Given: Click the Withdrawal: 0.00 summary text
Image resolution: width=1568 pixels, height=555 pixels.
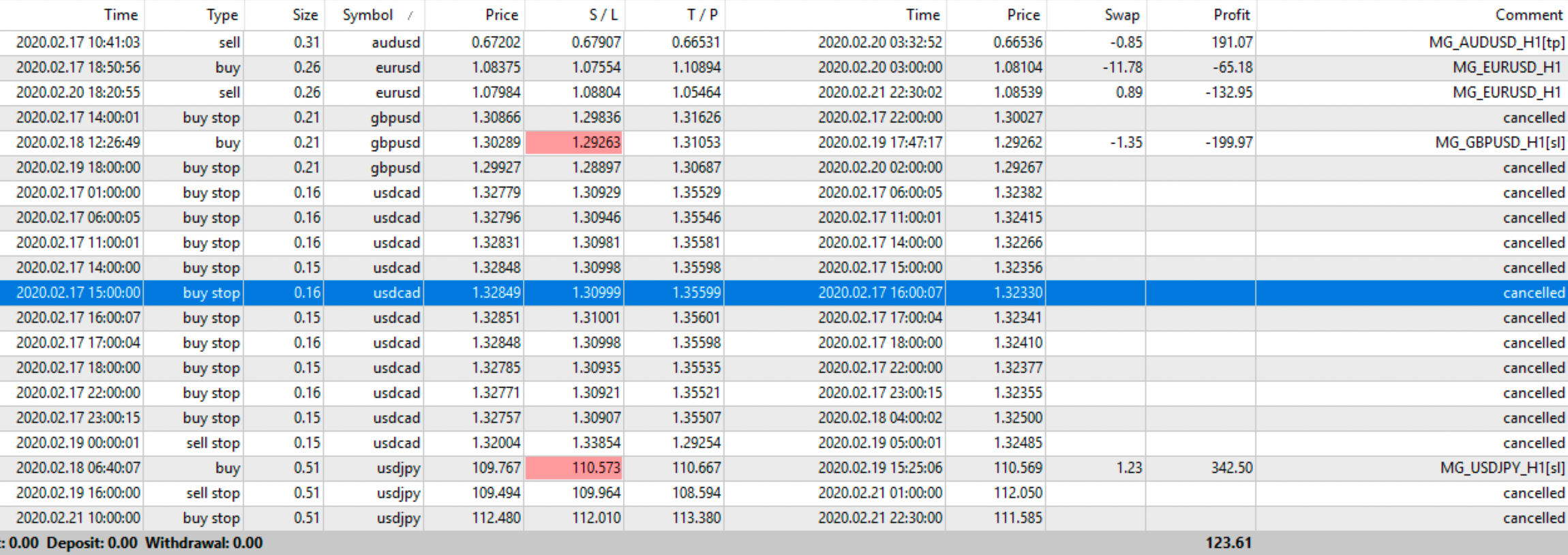Looking at the screenshot, I should click(x=204, y=543).
